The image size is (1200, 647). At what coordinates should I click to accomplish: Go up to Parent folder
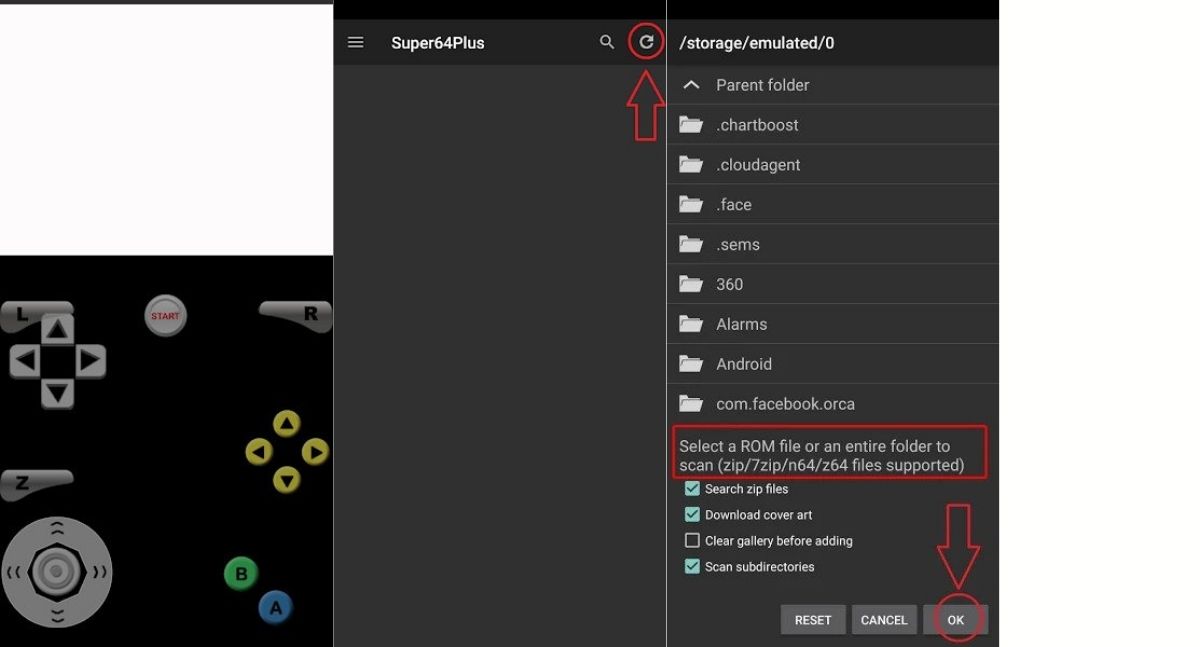click(x=761, y=85)
